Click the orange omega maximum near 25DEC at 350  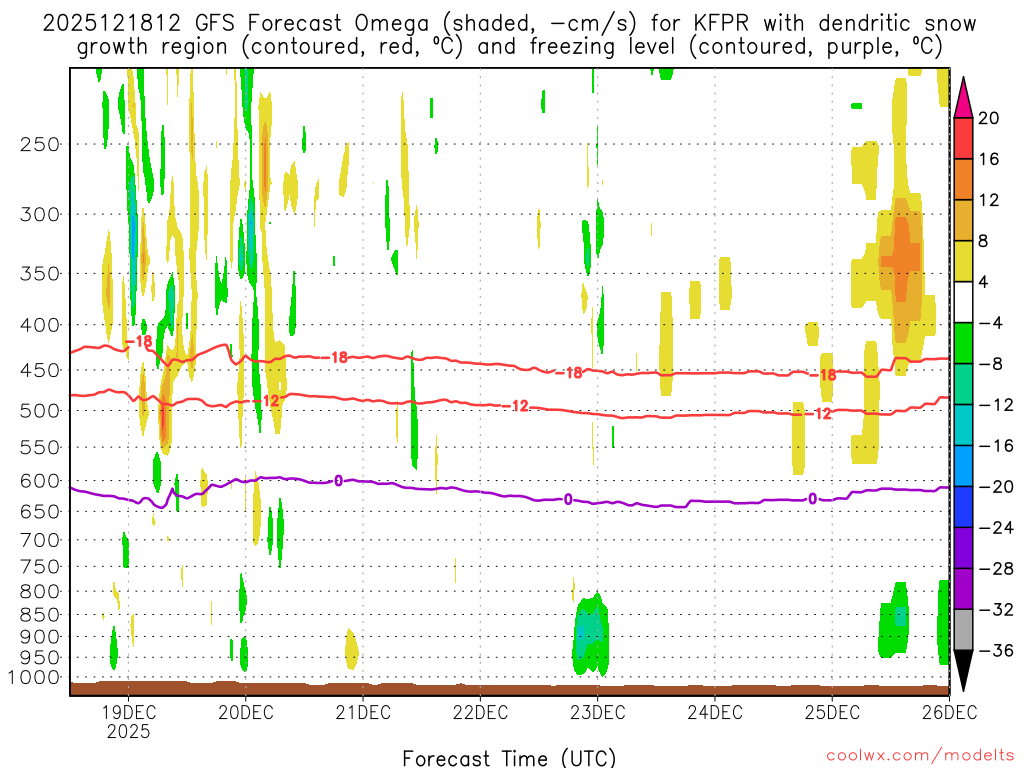tap(901, 258)
